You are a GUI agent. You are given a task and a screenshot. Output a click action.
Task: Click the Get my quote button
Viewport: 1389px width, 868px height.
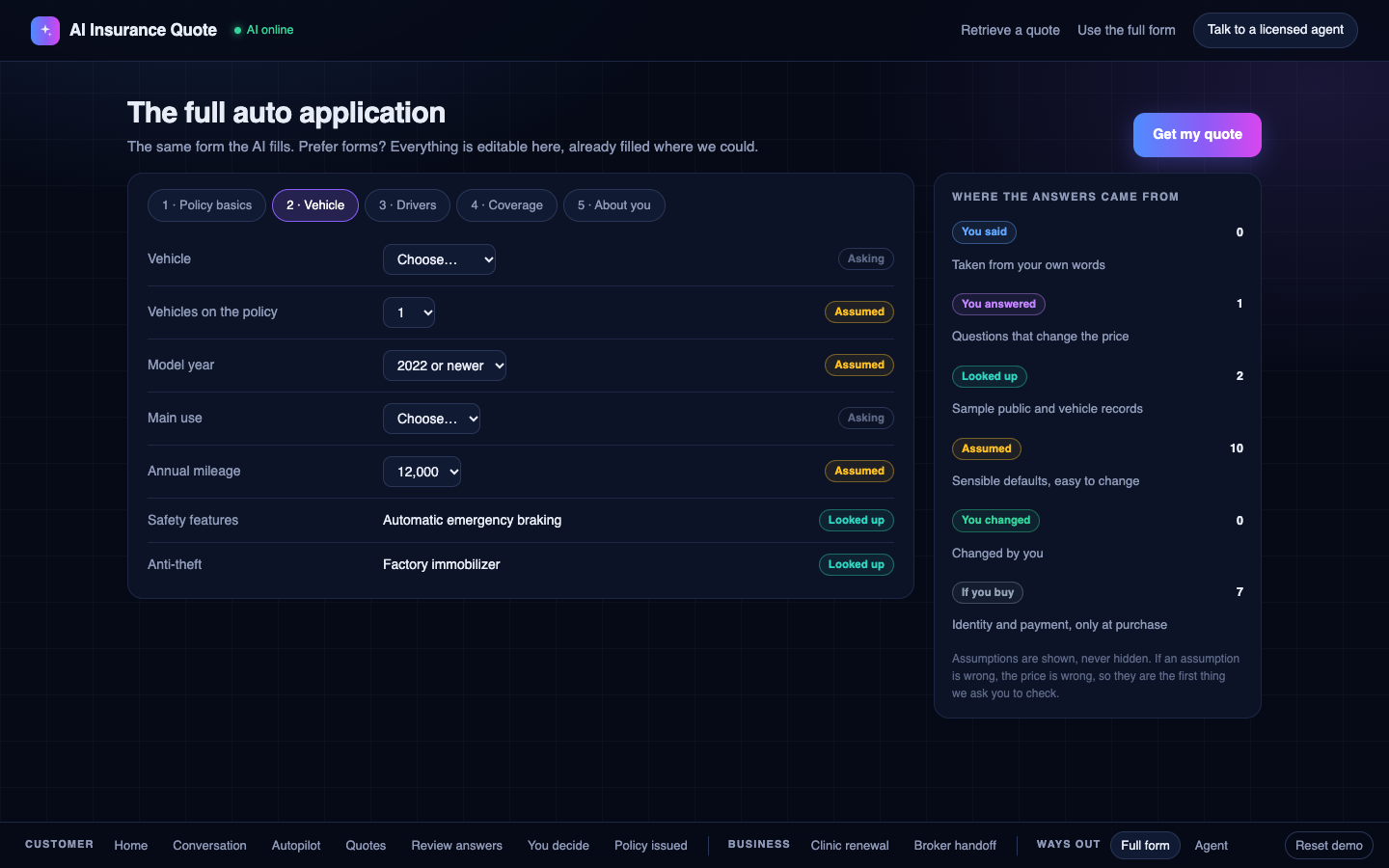coord(1197,135)
